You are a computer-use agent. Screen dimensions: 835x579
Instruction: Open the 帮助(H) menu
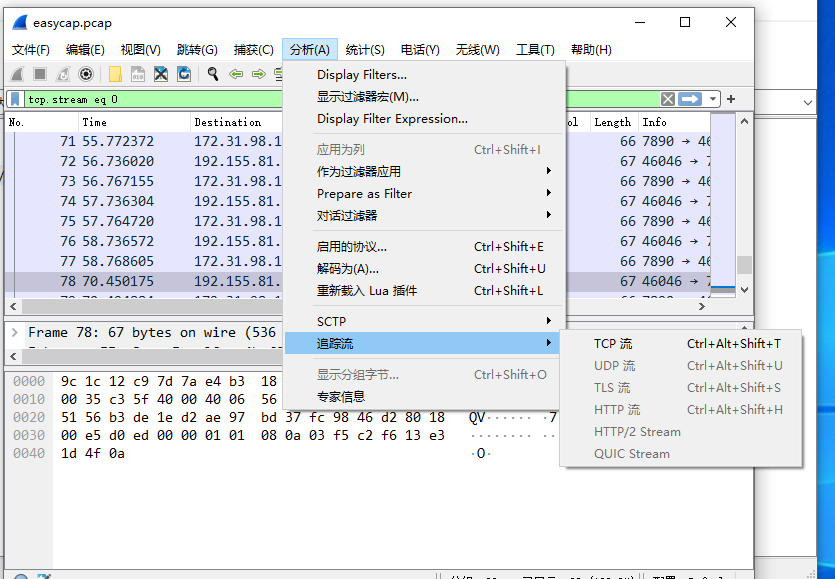(591, 50)
